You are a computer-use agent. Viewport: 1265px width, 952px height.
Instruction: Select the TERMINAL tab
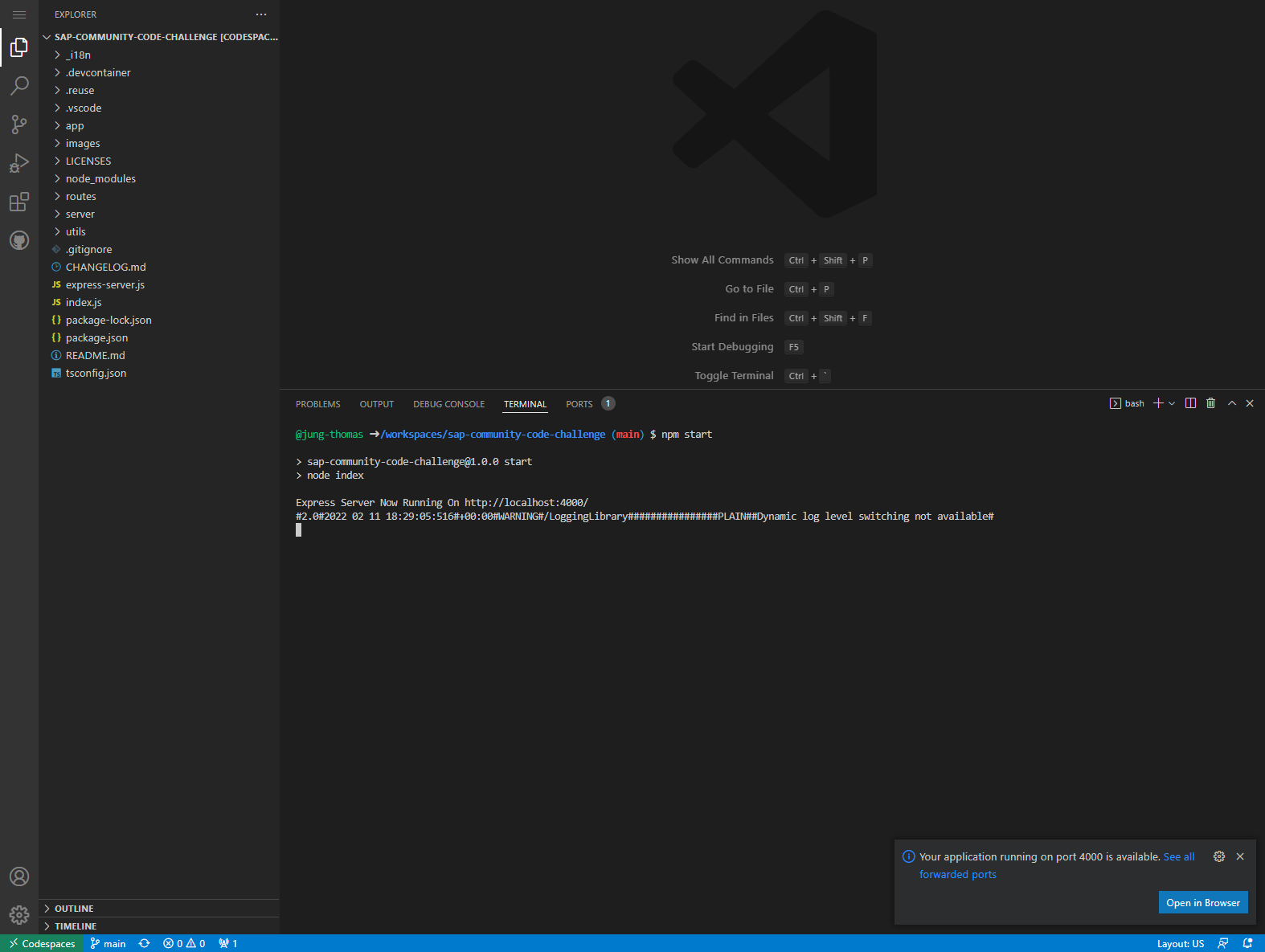525,404
